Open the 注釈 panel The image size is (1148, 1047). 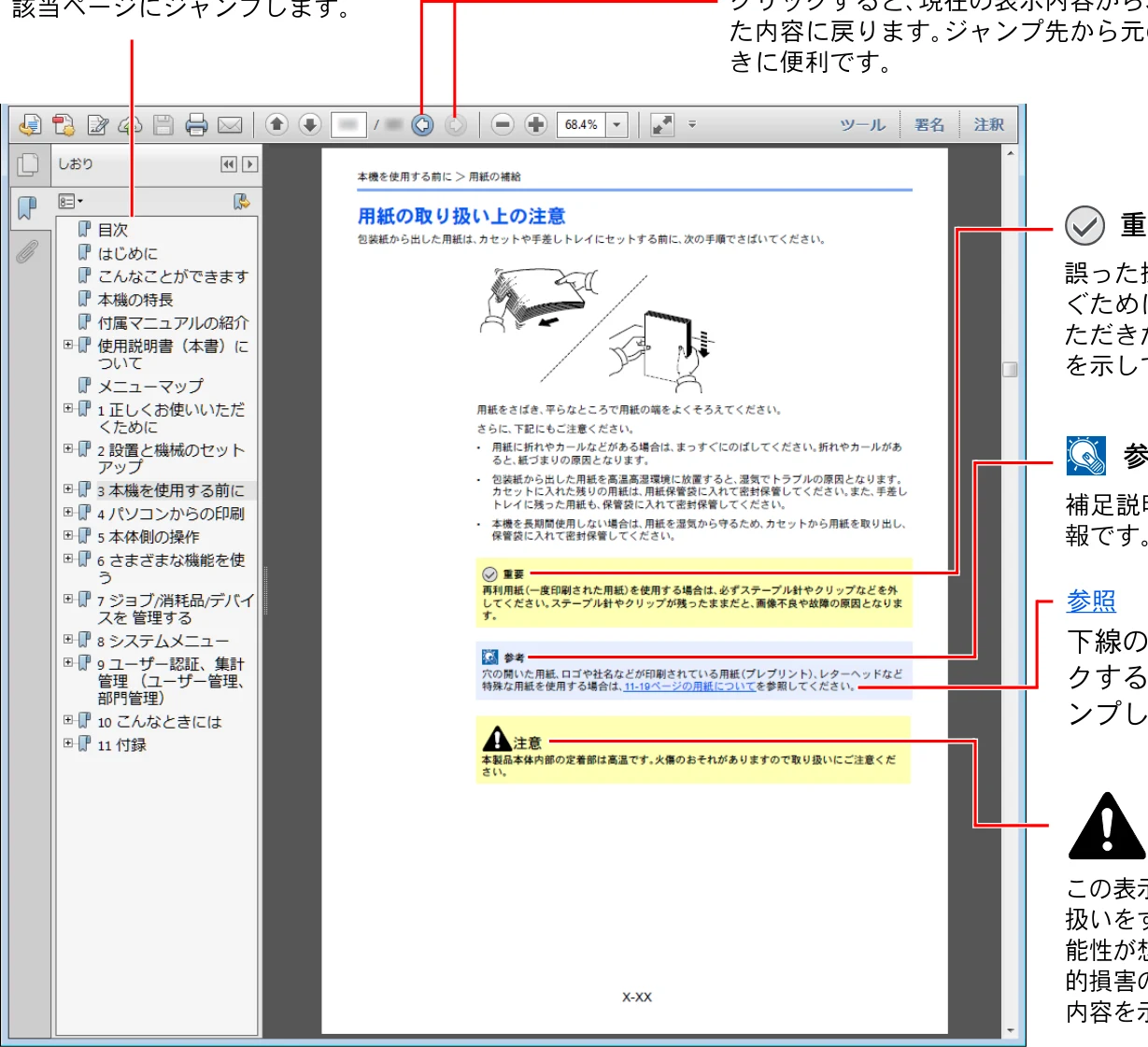tap(989, 124)
